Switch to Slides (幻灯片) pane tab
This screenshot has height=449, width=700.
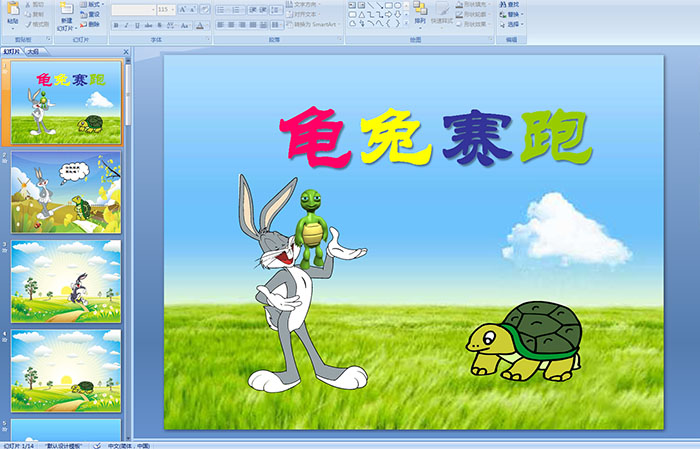click(11, 52)
